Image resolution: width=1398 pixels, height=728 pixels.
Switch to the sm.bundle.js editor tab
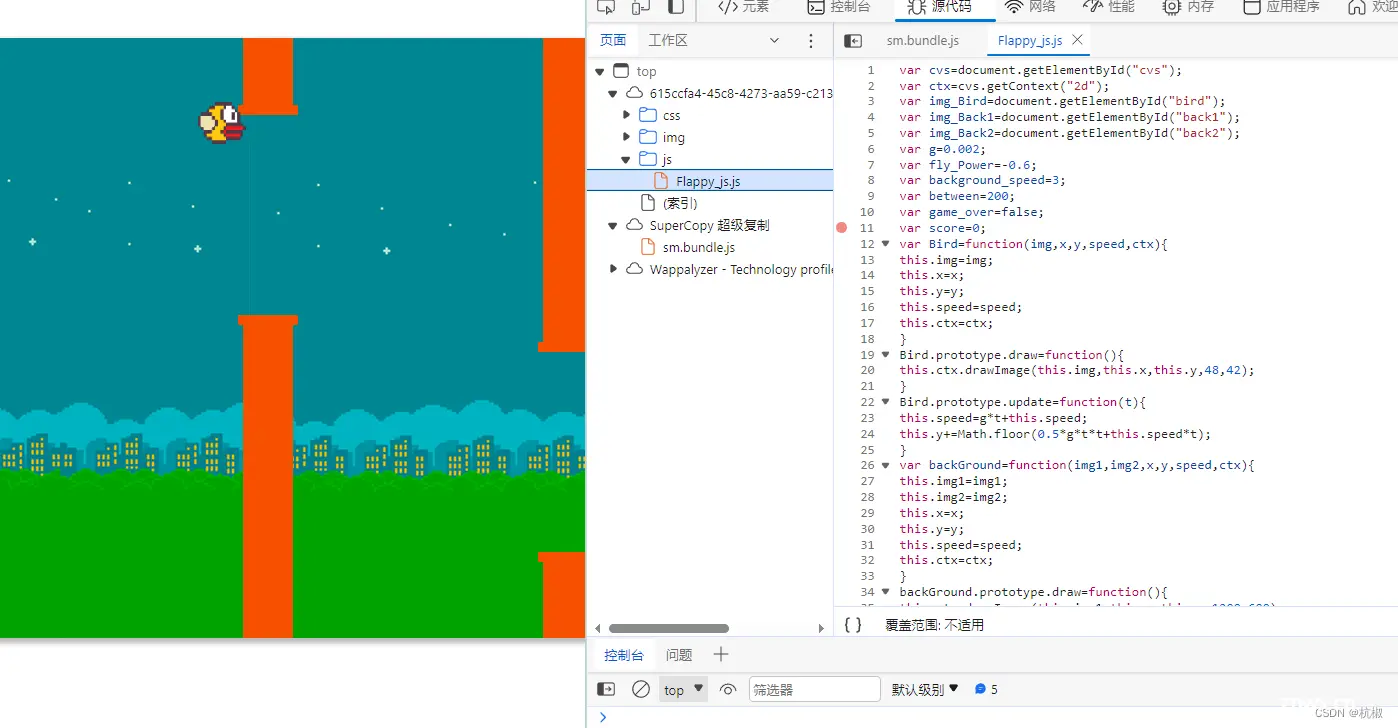923,40
